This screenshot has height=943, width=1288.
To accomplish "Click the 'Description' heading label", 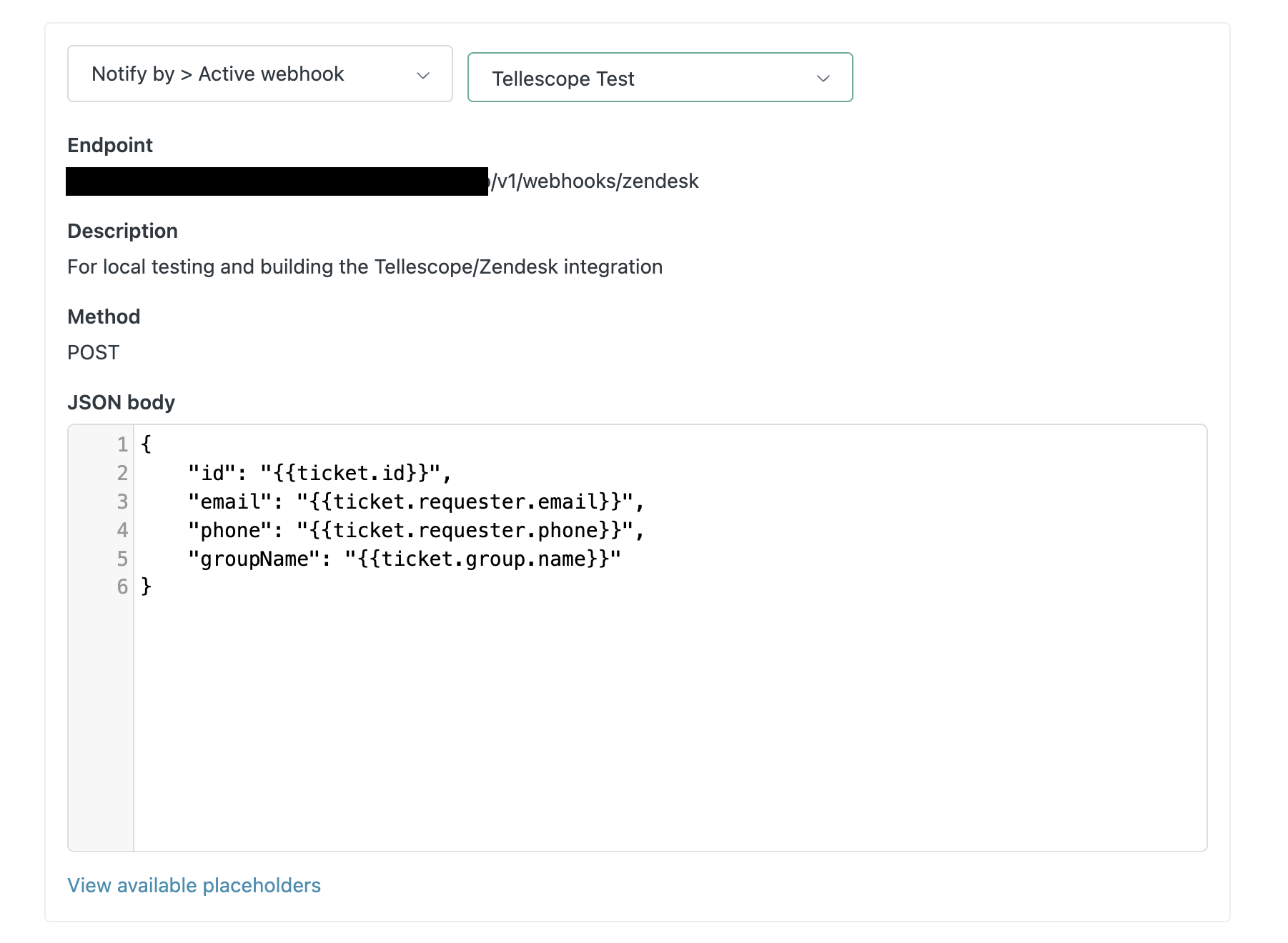I will coord(122,231).
